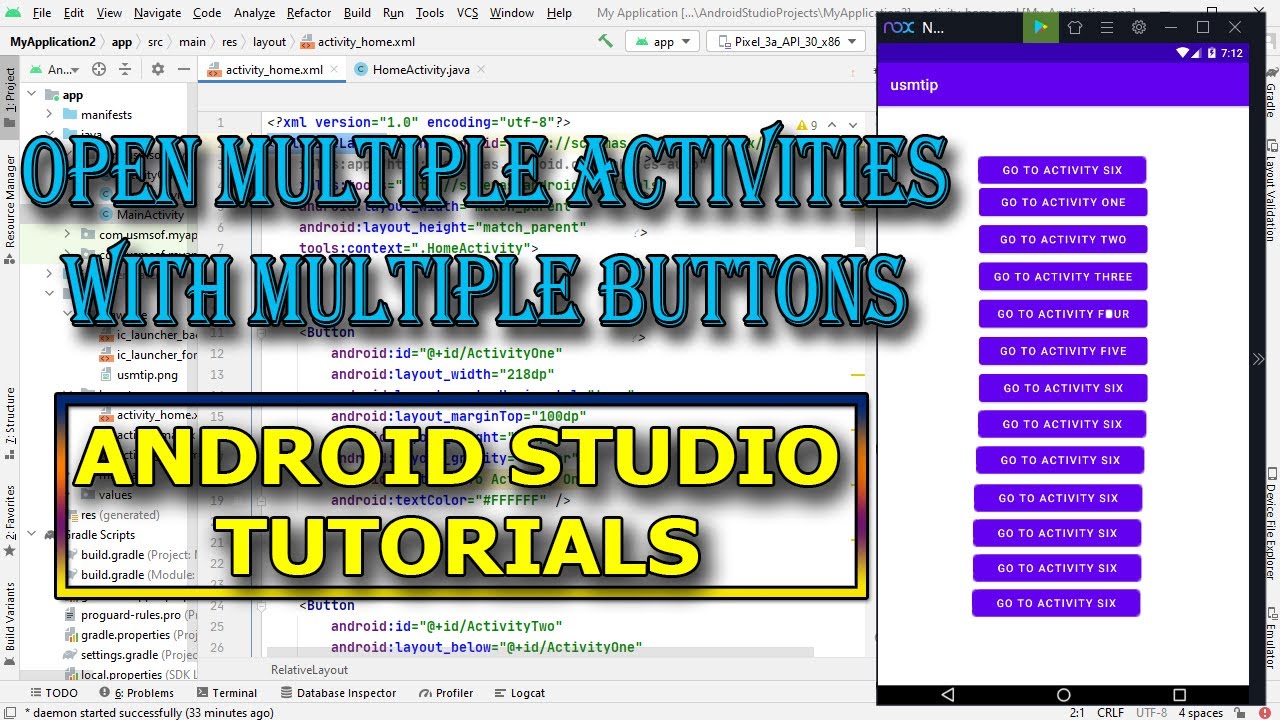Image resolution: width=1280 pixels, height=720 pixels.
Task: Click the editor warnings indicator showing 9
Action: click(x=807, y=125)
